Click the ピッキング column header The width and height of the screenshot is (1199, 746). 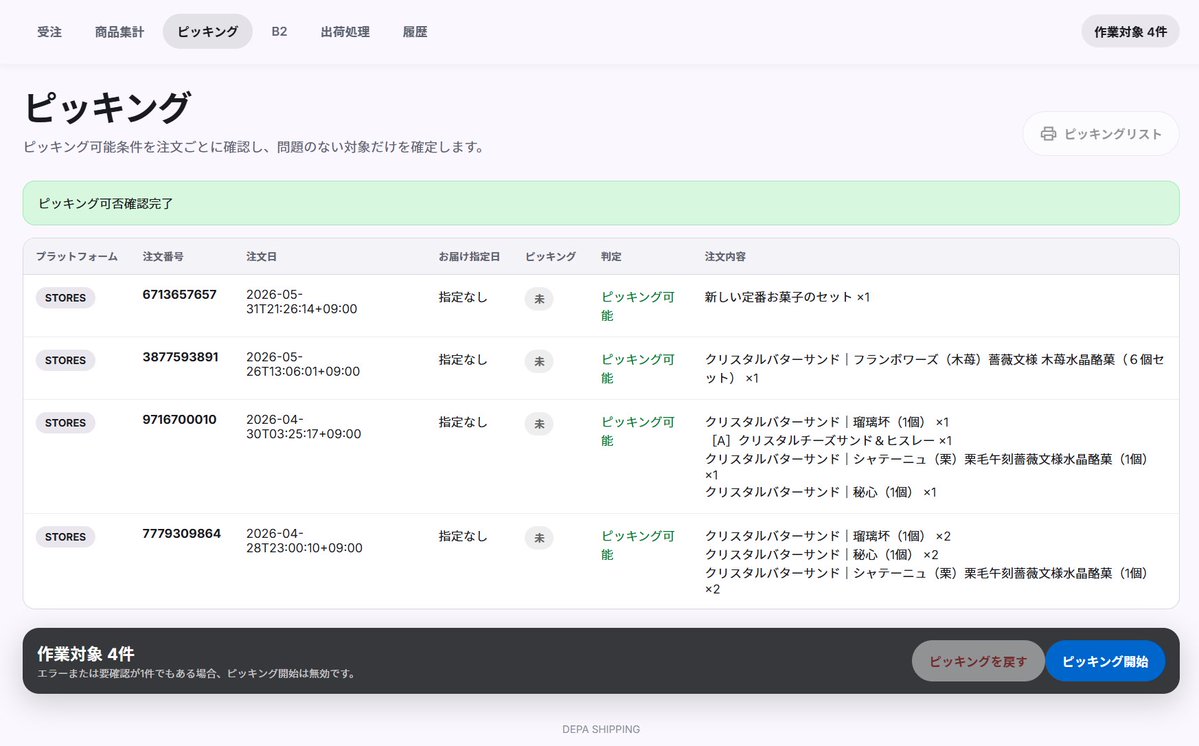[x=550, y=257]
